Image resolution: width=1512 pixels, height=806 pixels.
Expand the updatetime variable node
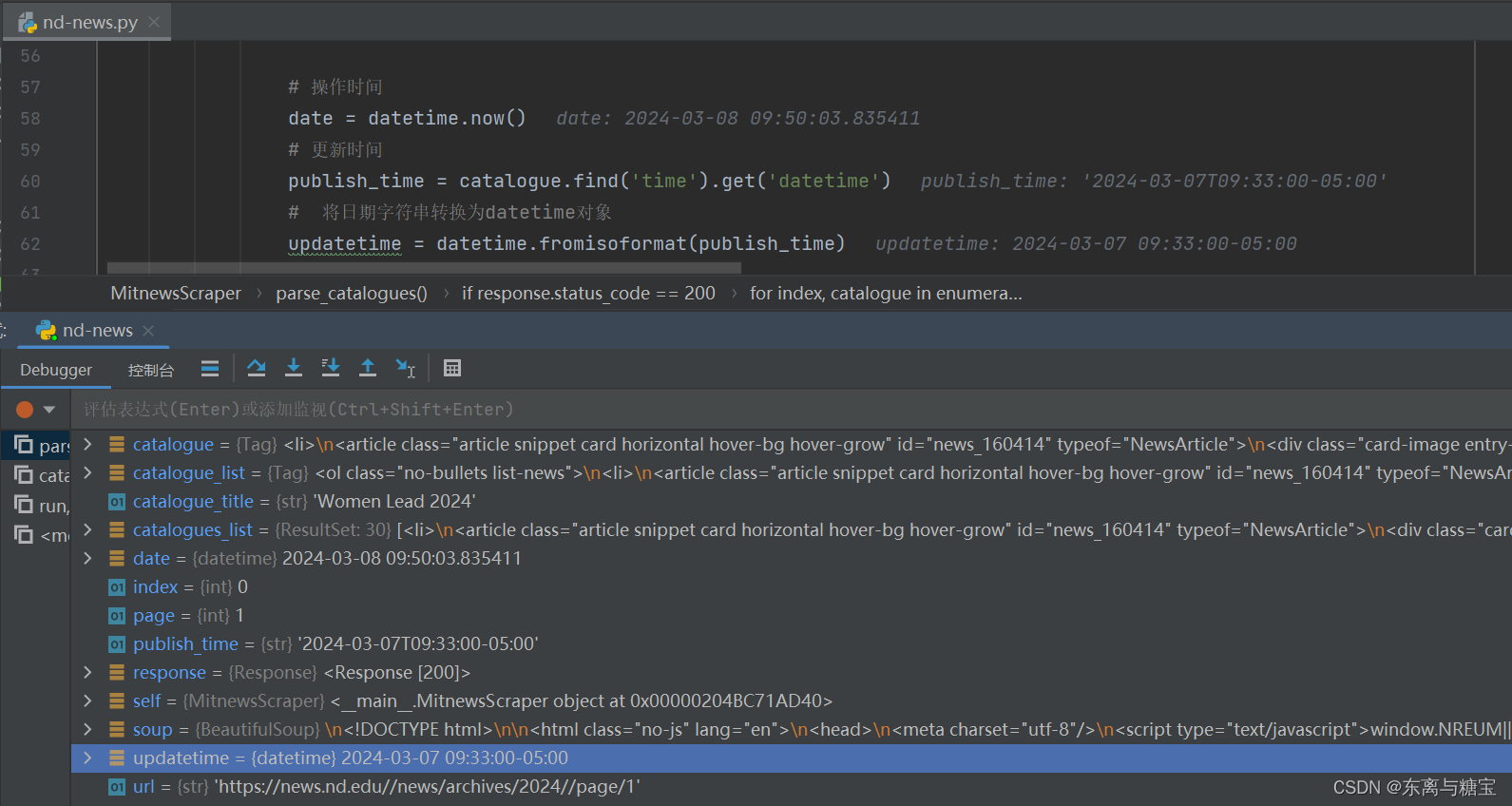click(87, 758)
